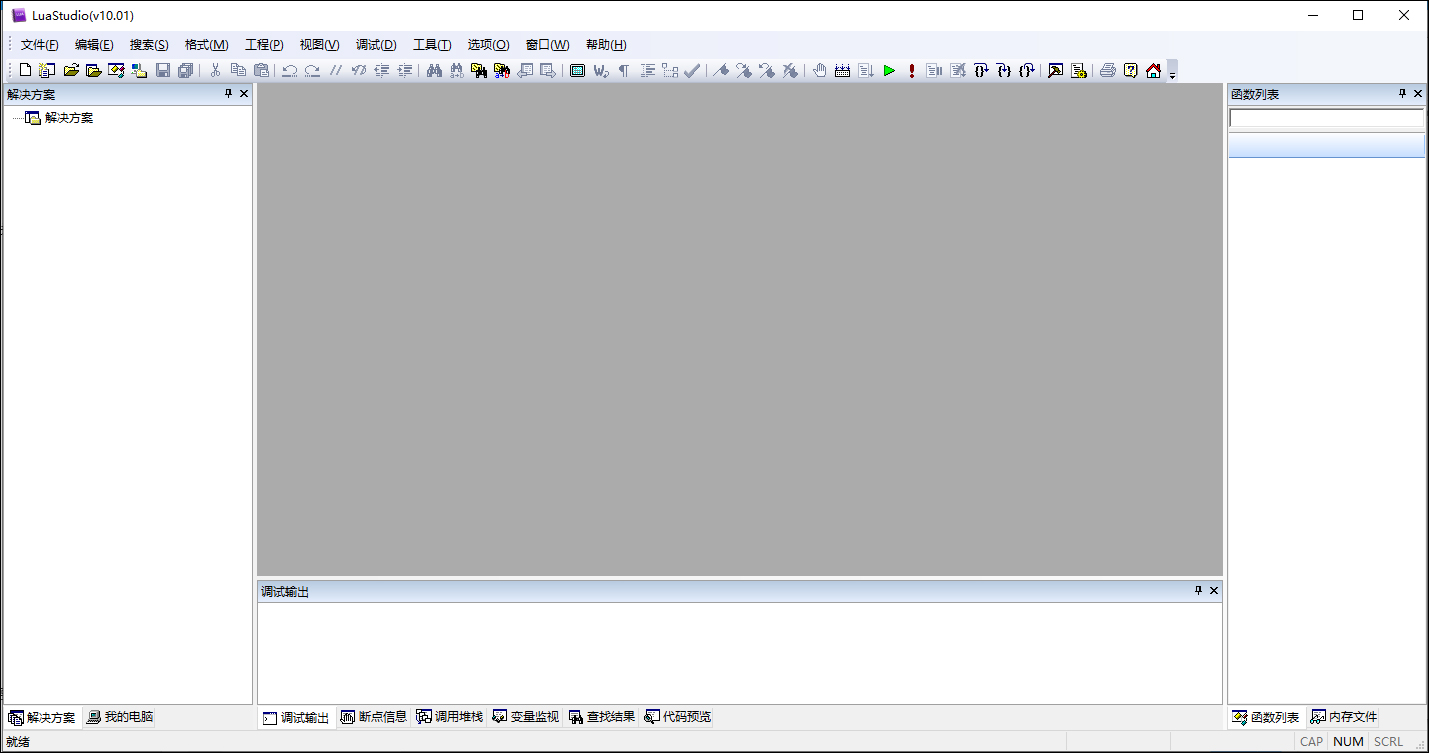Expand the toolbar overflow arrow
The height and width of the screenshot is (753, 1429).
coord(1172,71)
